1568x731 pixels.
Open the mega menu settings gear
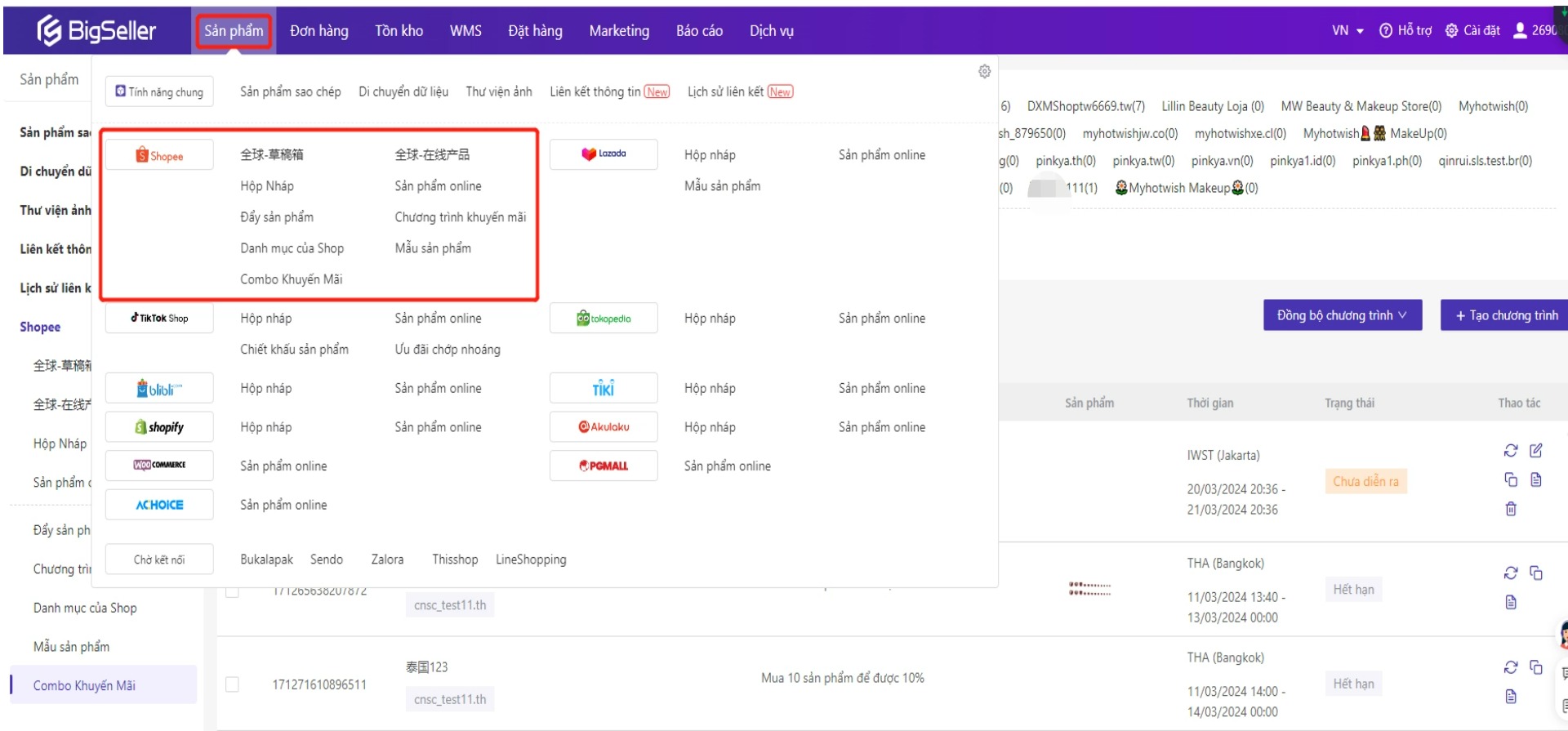(984, 72)
